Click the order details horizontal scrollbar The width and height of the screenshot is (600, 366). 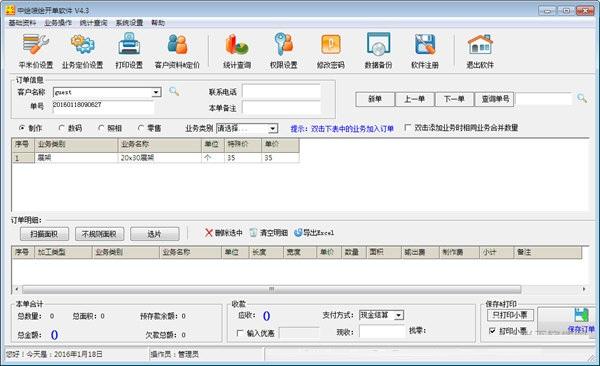(271, 289)
